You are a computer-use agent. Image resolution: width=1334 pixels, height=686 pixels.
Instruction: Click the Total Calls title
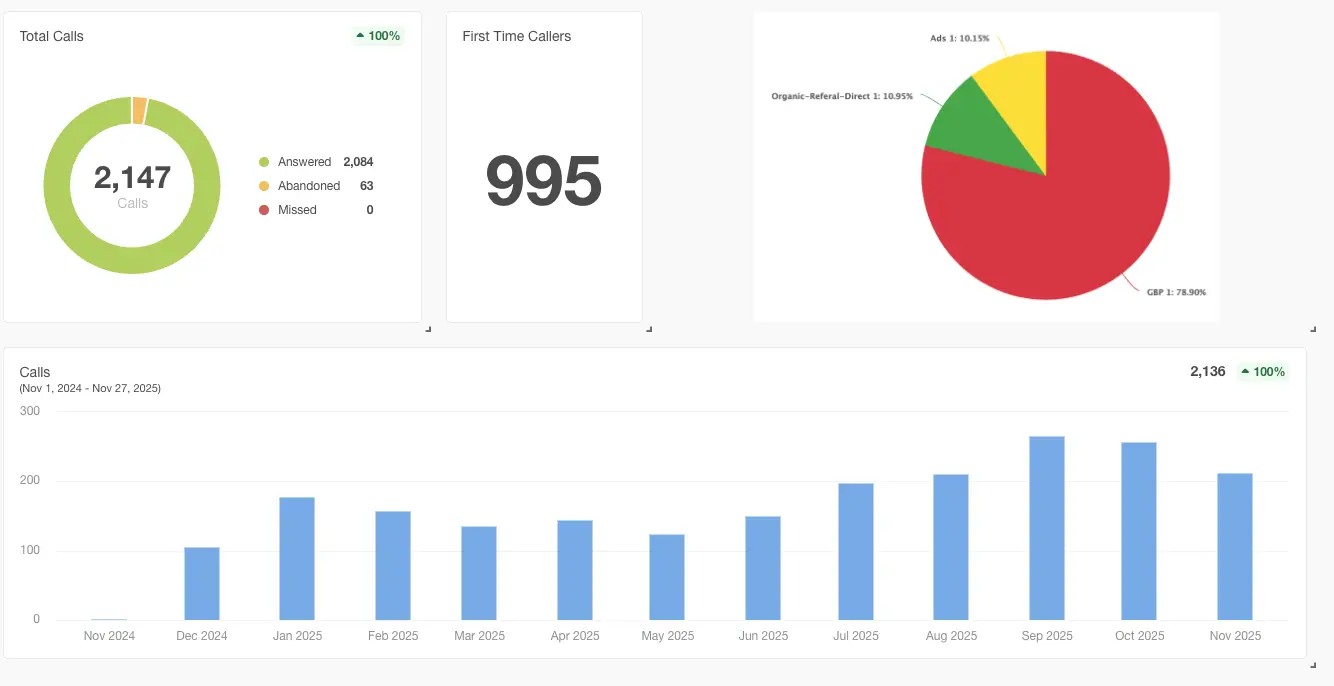pyautogui.click(x=52, y=36)
